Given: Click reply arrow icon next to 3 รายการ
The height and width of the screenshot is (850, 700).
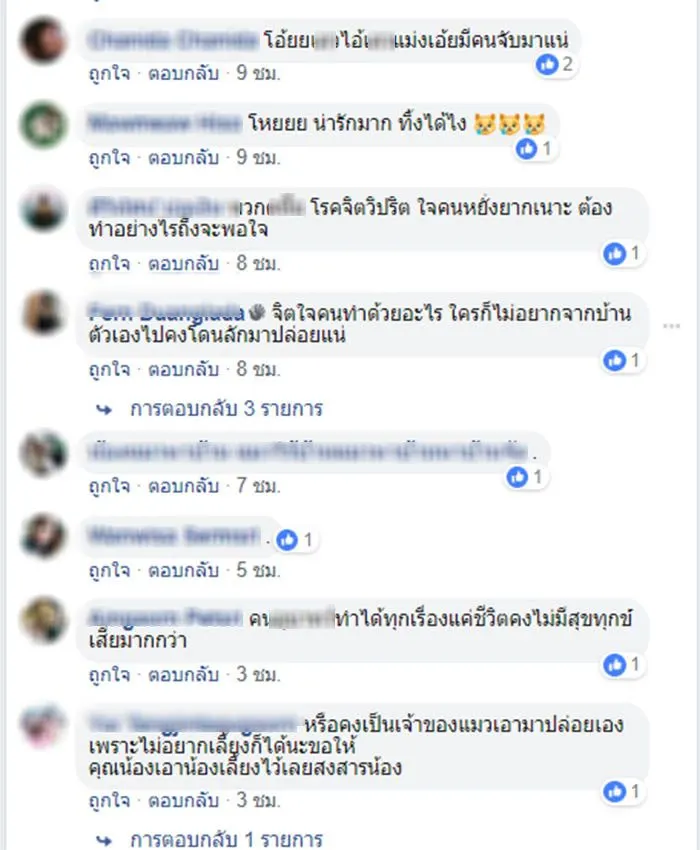Looking at the screenshot, I should (104, 410).
